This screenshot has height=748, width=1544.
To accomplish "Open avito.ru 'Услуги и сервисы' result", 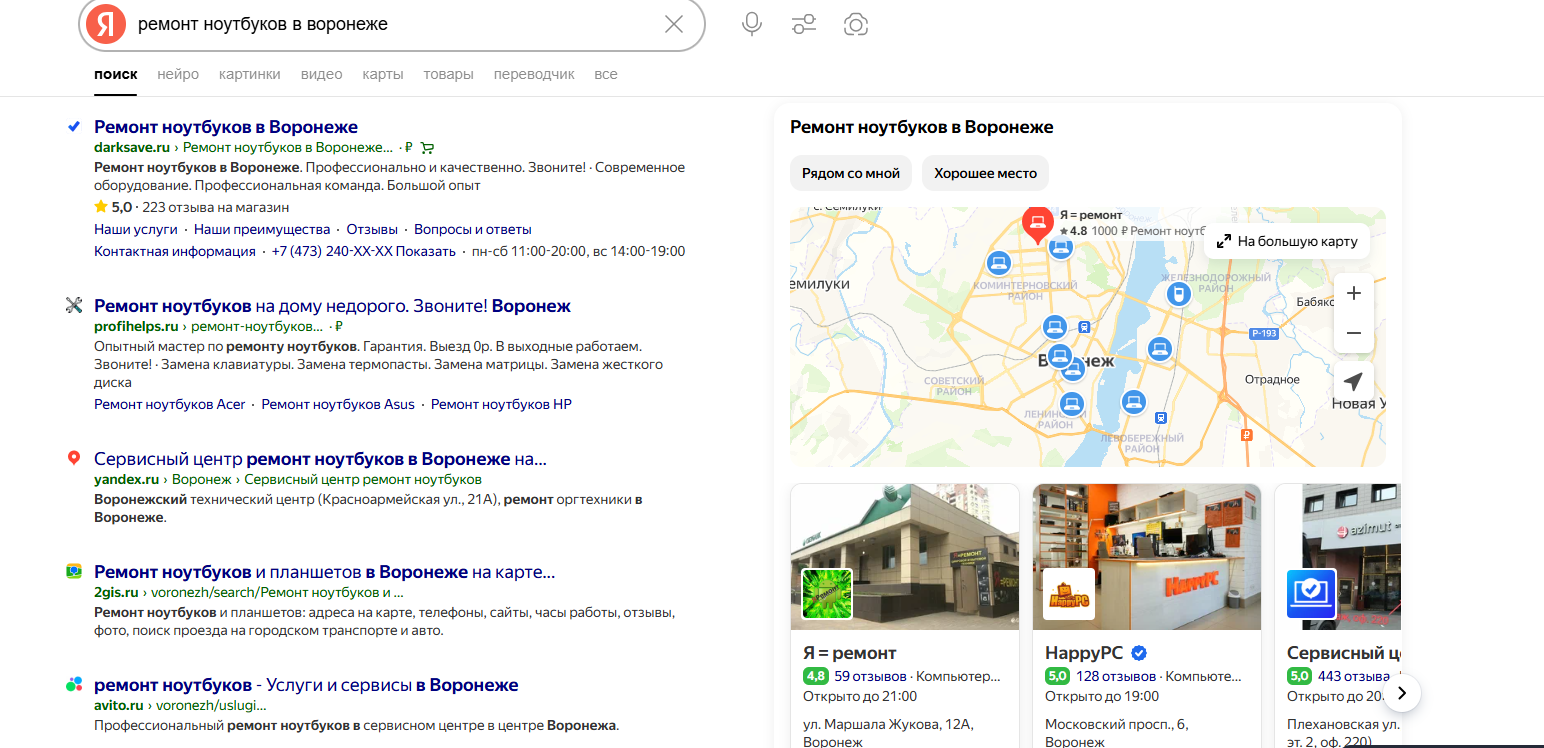I will click(x=306, y=685).
